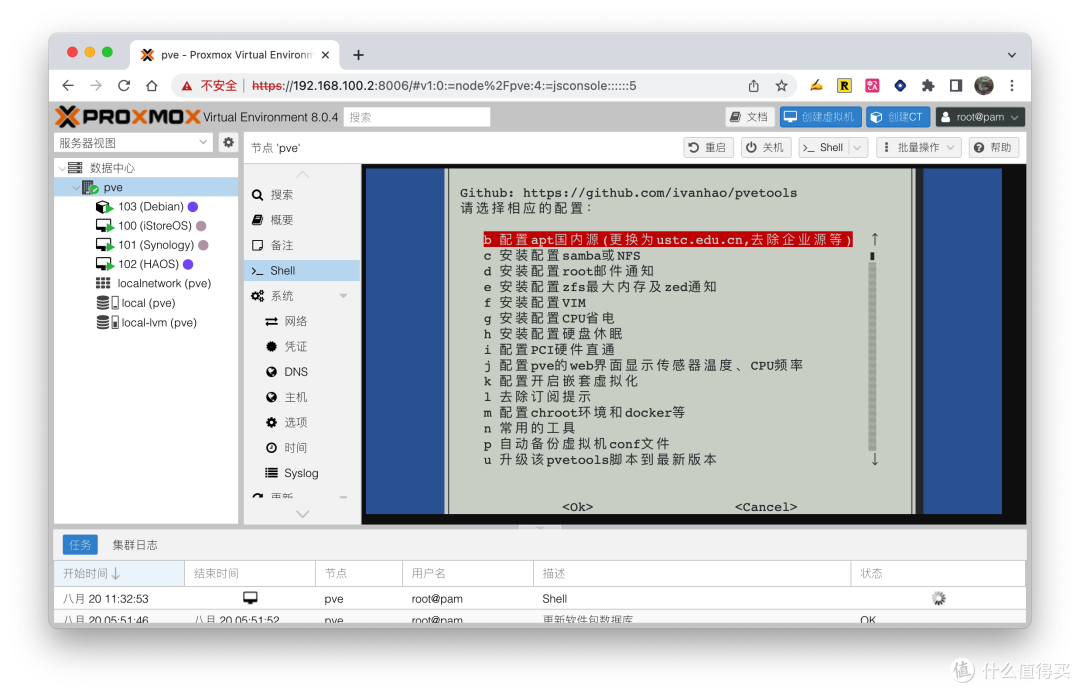Viewport: 1080px width, 693px height.
Task: Click the share page icon
Action: [754, 85]
